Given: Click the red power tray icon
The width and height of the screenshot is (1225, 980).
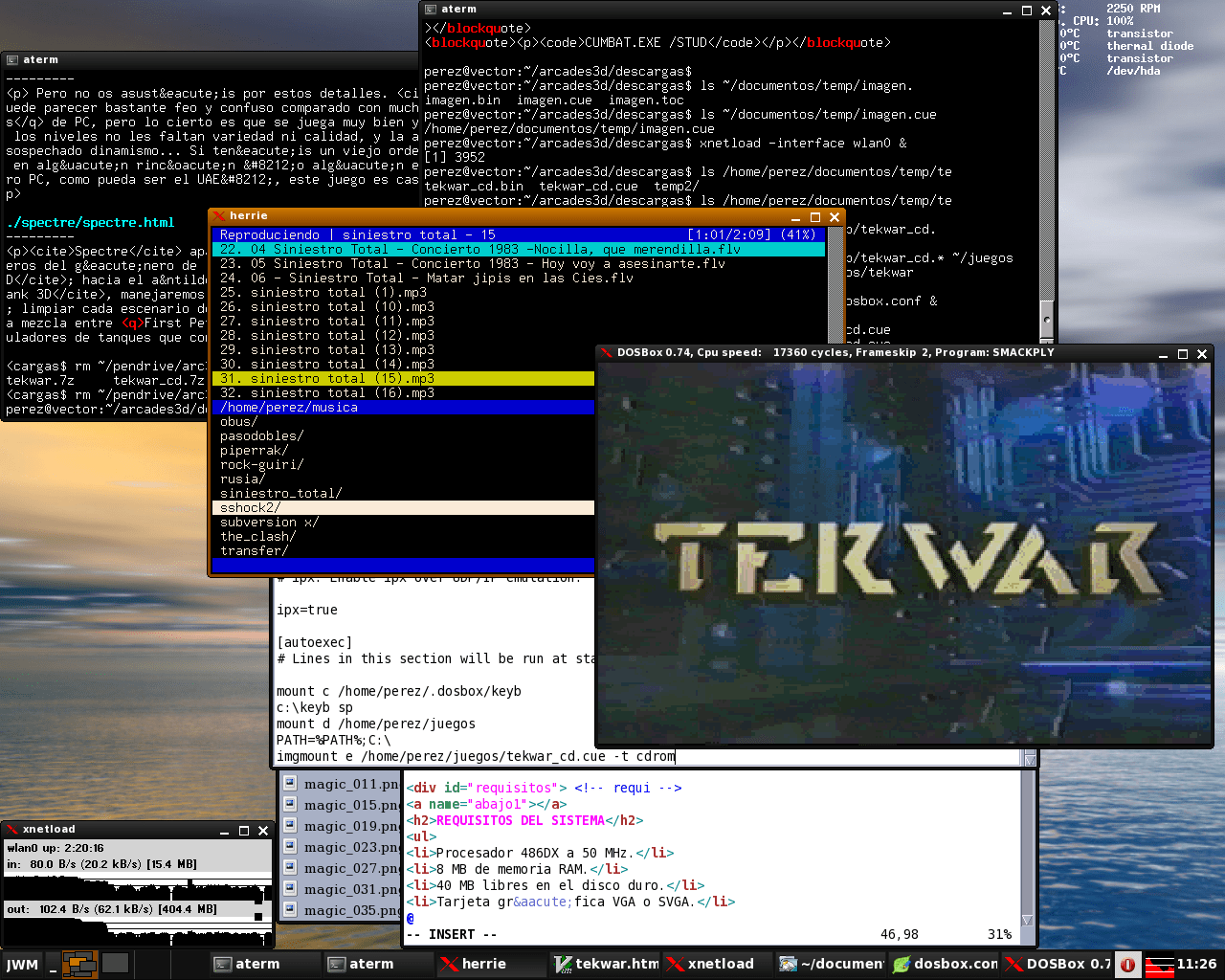Looking at the screenshot, I should (x=1127, y=965).
